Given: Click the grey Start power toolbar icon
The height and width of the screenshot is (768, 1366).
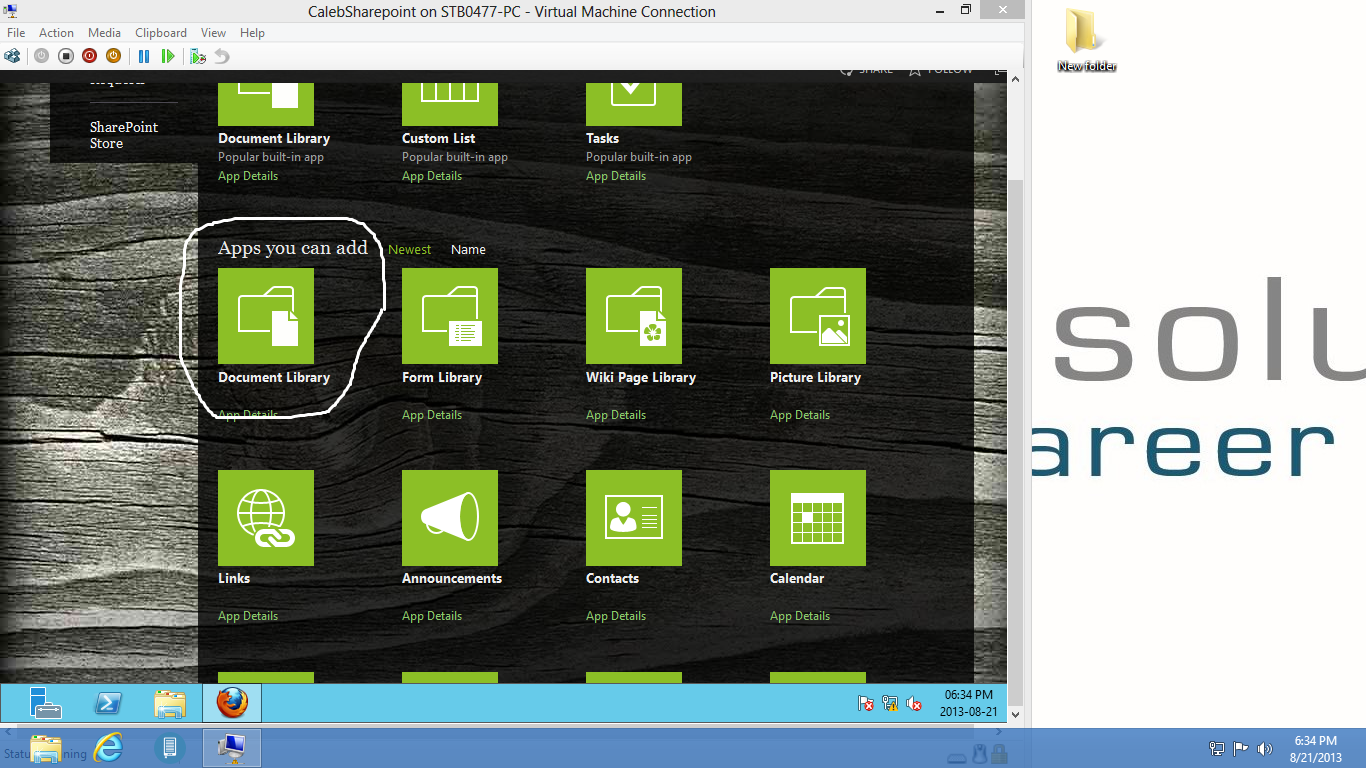Looking at the screenshot, I should 41,56.
